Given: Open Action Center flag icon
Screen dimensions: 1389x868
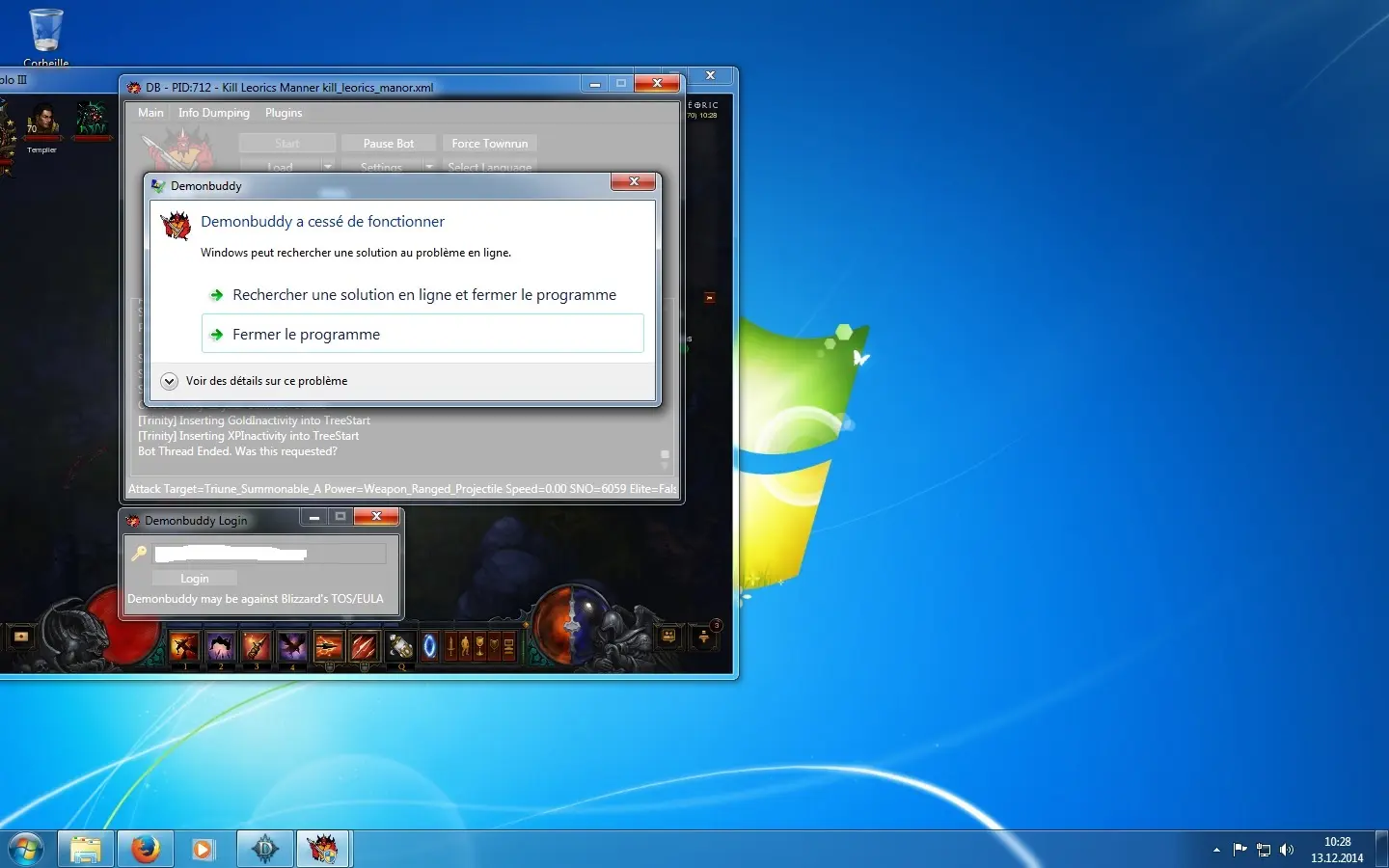Looking at the screenshot, I should point(1239,850).
